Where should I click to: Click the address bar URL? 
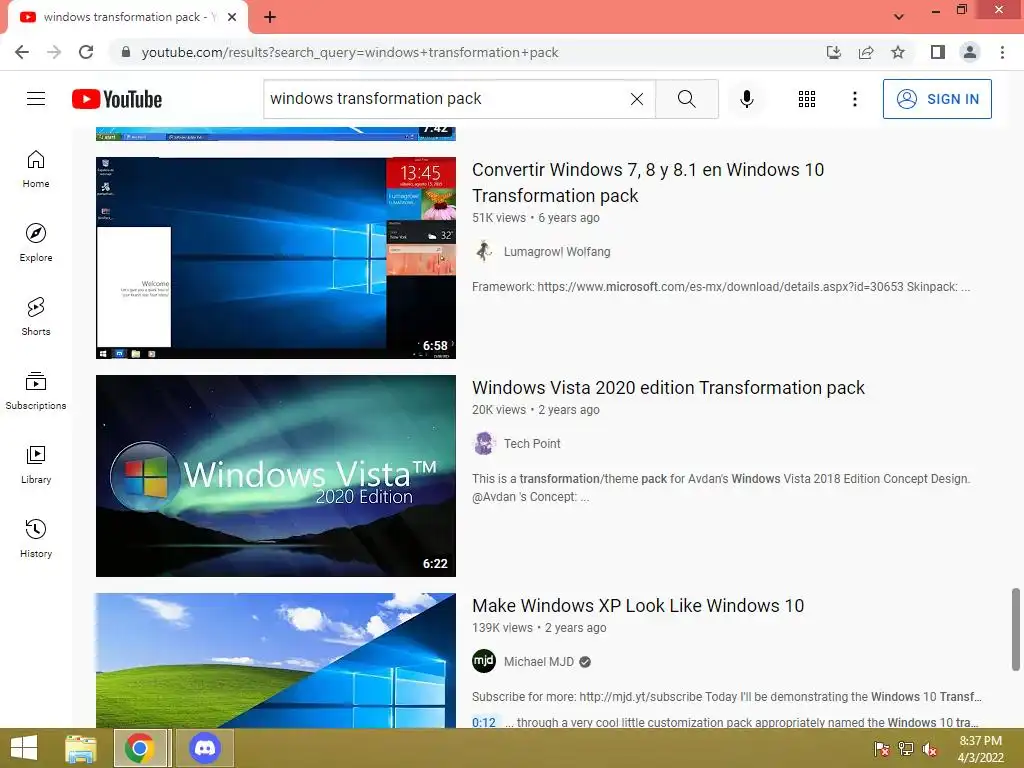point(349,52)
